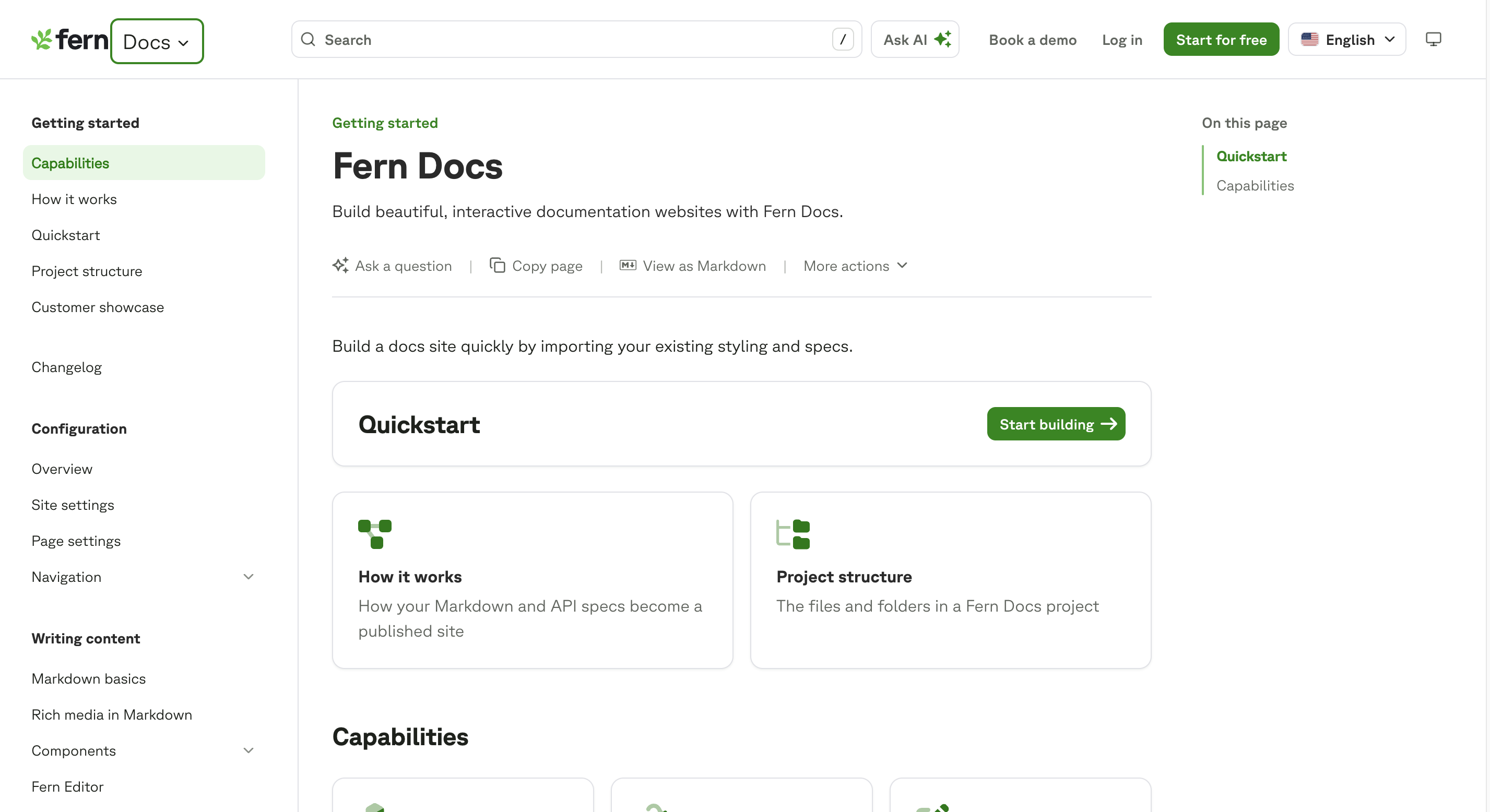Viewport: 1490px width, 812px height.
Task: Expand the More actions menu
Action: [x=855, y=266]
